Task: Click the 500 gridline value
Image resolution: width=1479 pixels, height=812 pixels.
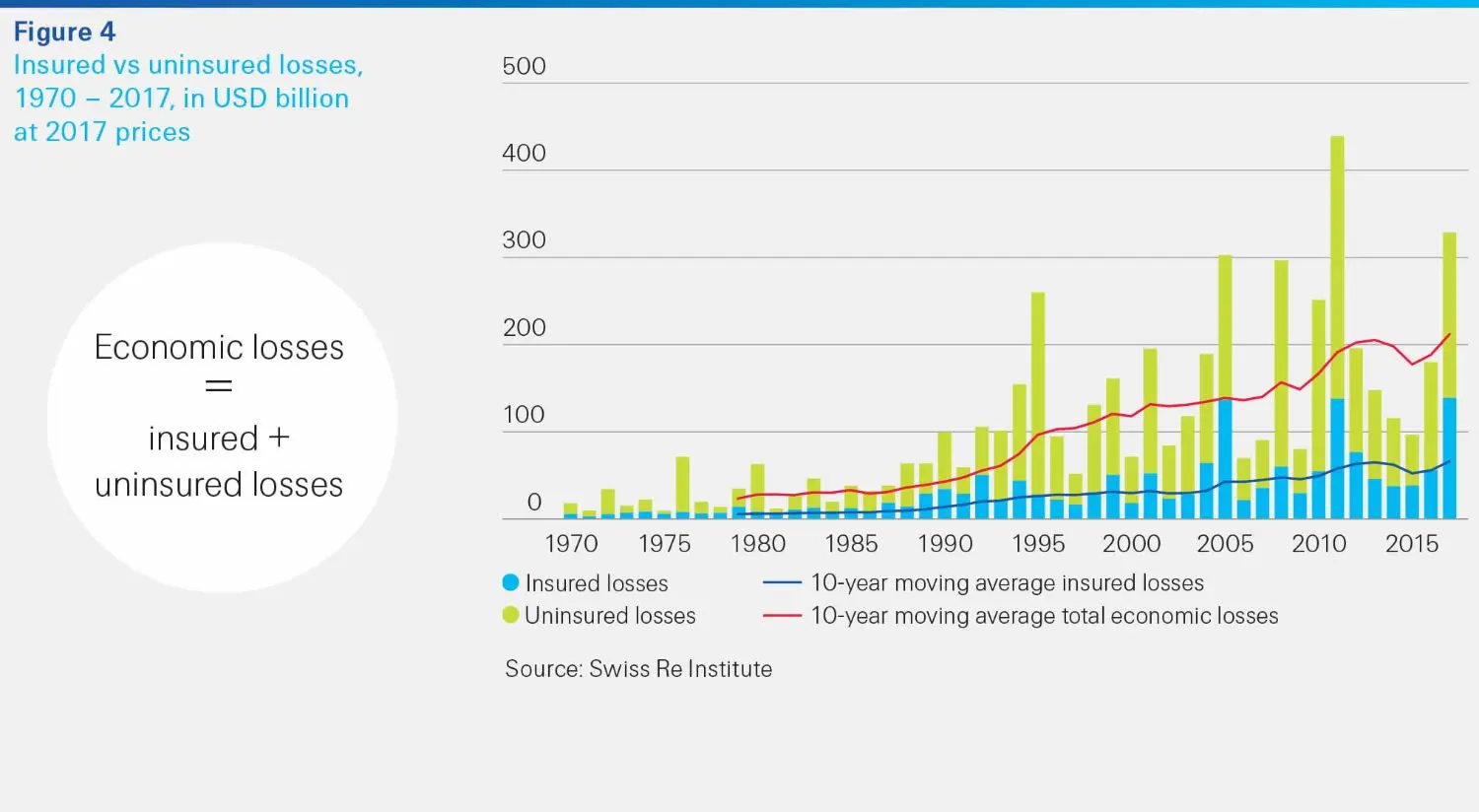Action: coord(524,66)
